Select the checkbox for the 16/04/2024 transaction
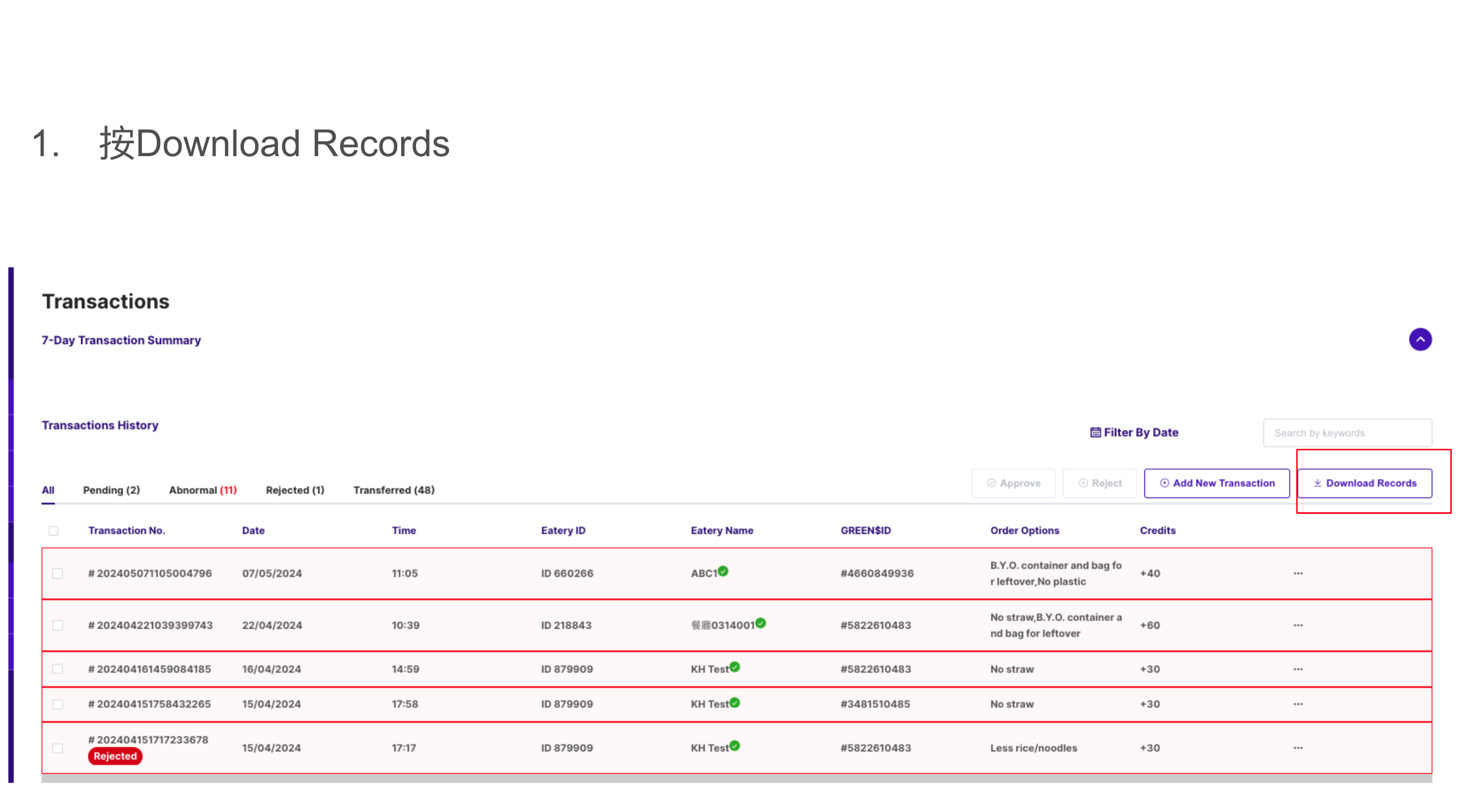 (x=58, y=669)
